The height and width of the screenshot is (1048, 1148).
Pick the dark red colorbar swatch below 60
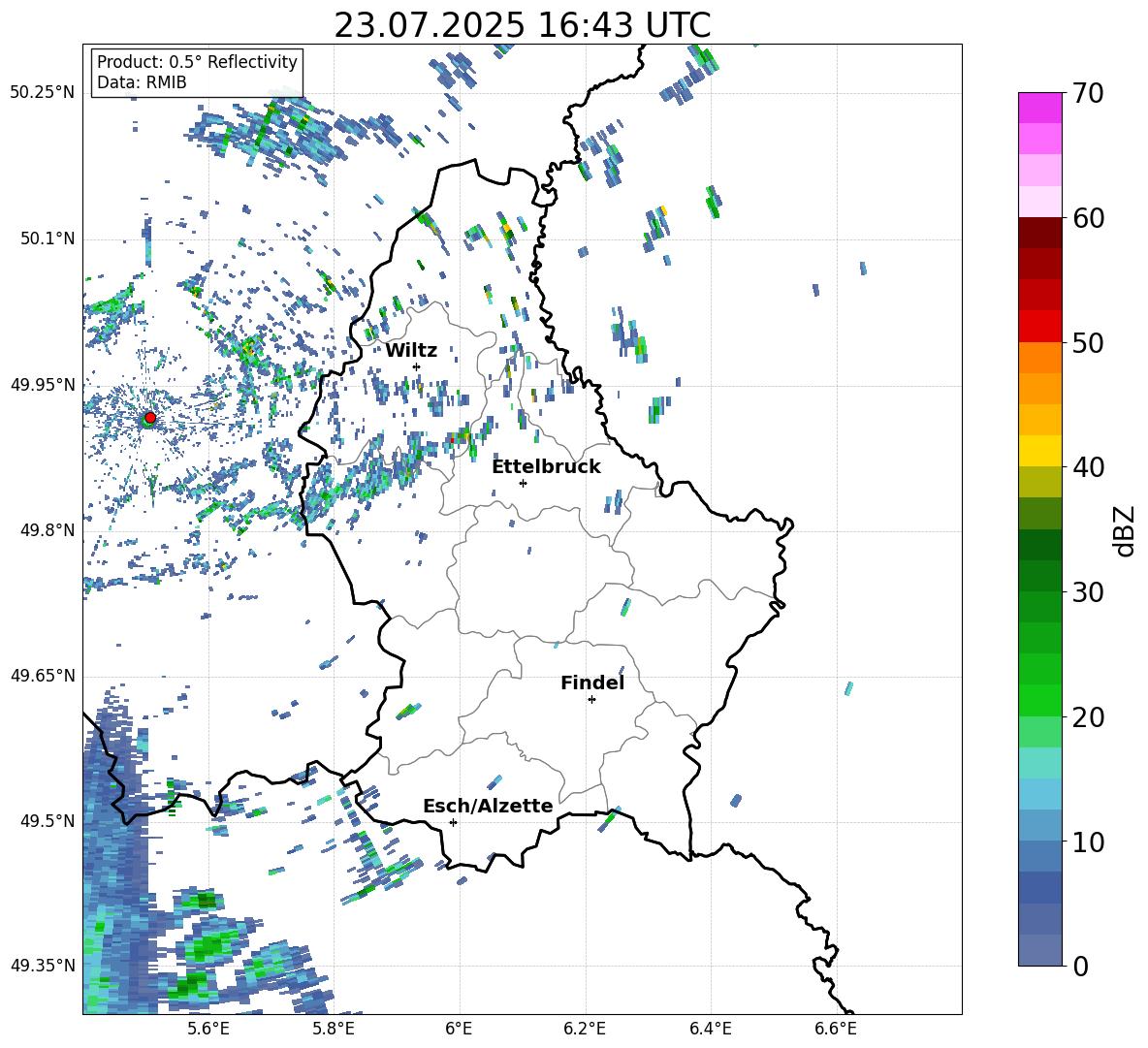click(1039, 233)
